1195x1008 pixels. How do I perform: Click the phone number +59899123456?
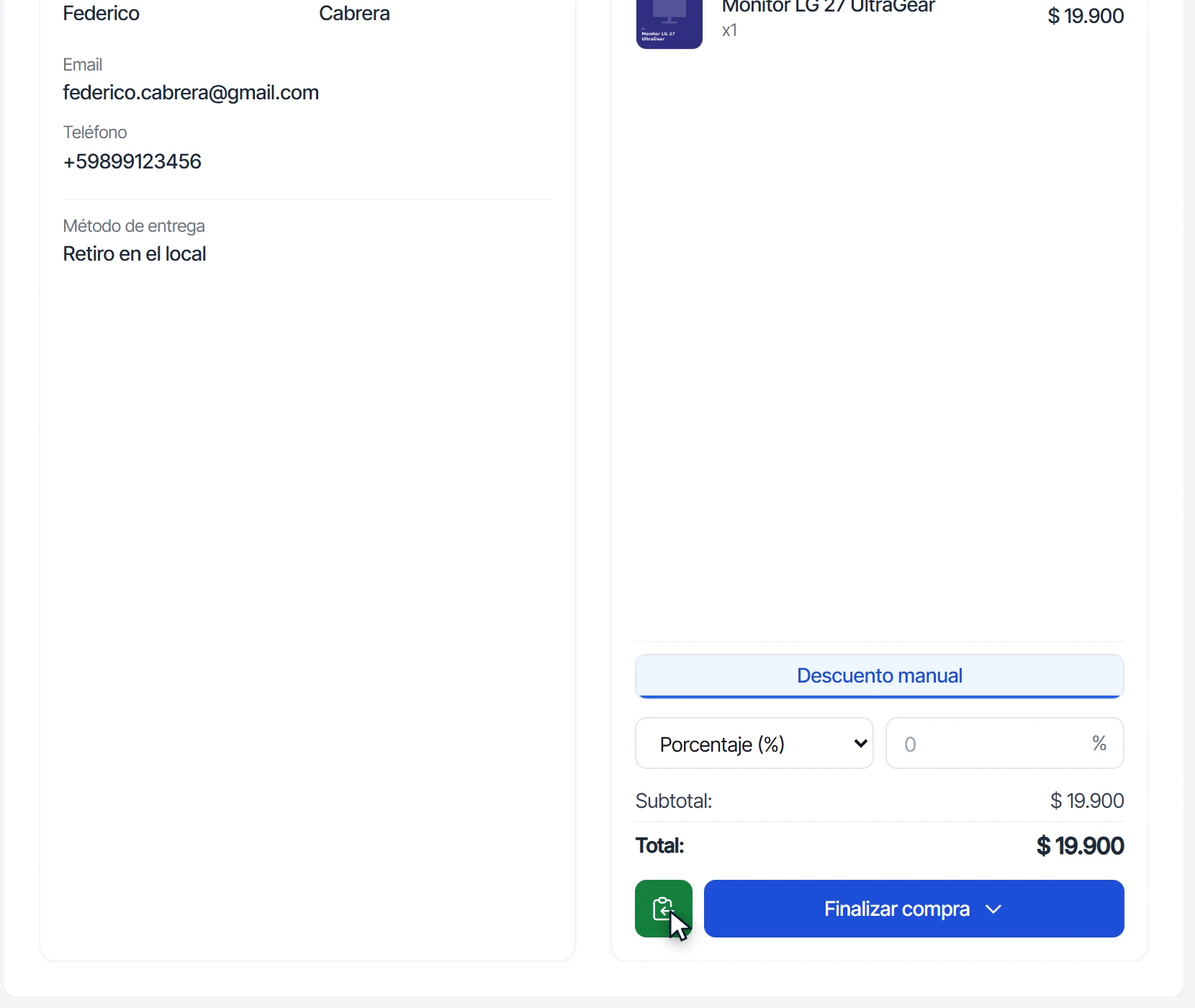[132, 161]
